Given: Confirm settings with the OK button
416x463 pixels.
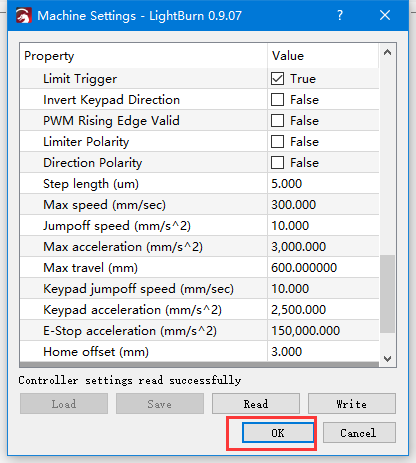Looking at the screenshot, I should coord(278,433).
